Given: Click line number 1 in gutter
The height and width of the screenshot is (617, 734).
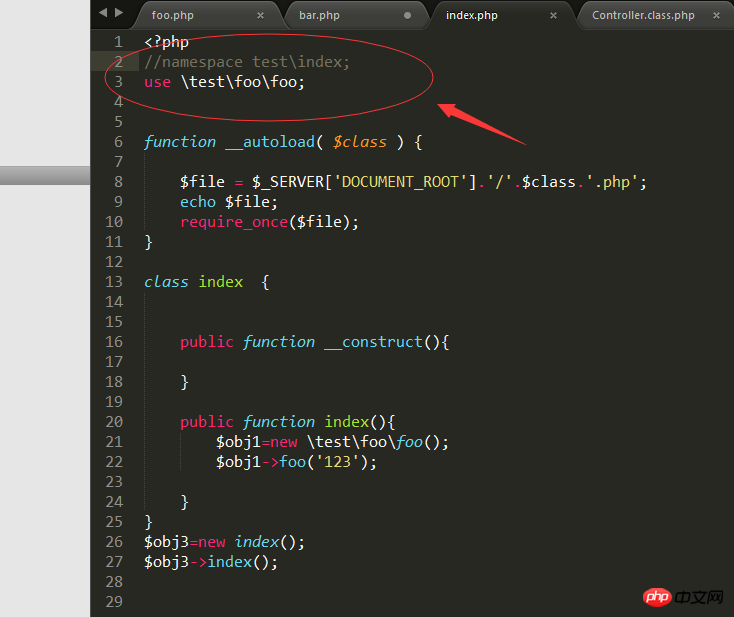Looking at the screenshot, I should coord(118,42).
